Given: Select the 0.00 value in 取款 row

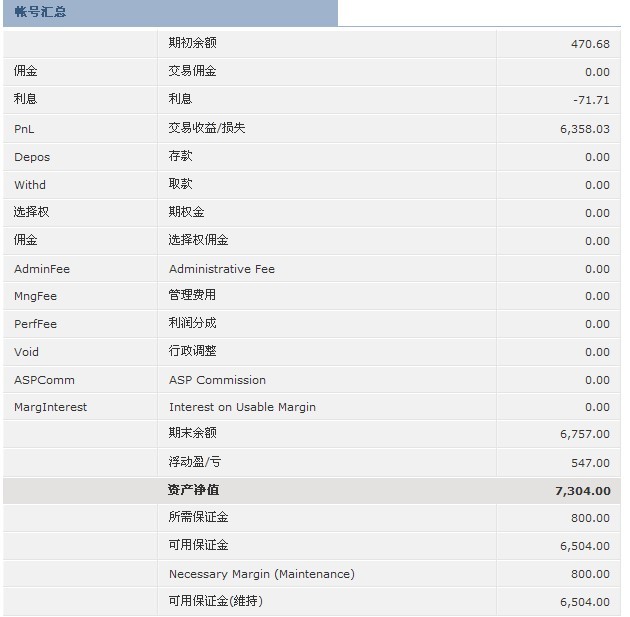Looking at the screenshot, I should coord(597,185).
